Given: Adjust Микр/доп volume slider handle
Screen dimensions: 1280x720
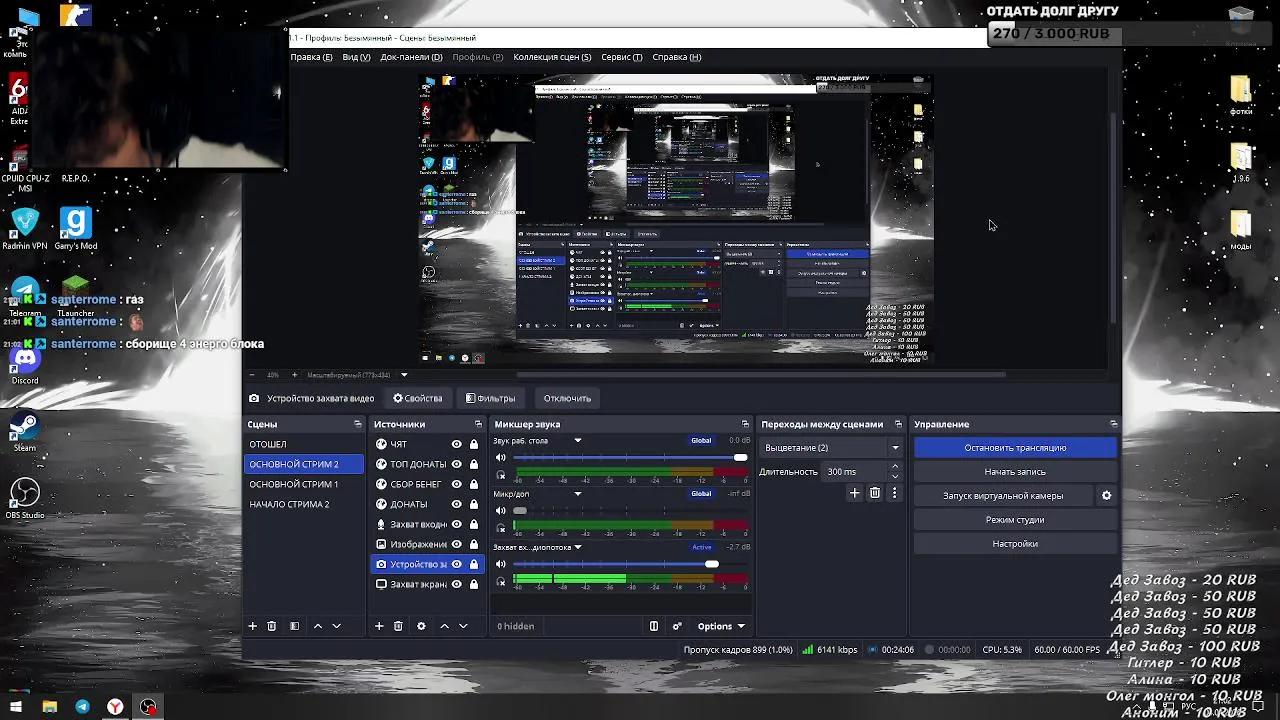Looking at the screenshot, I should 520,510.
